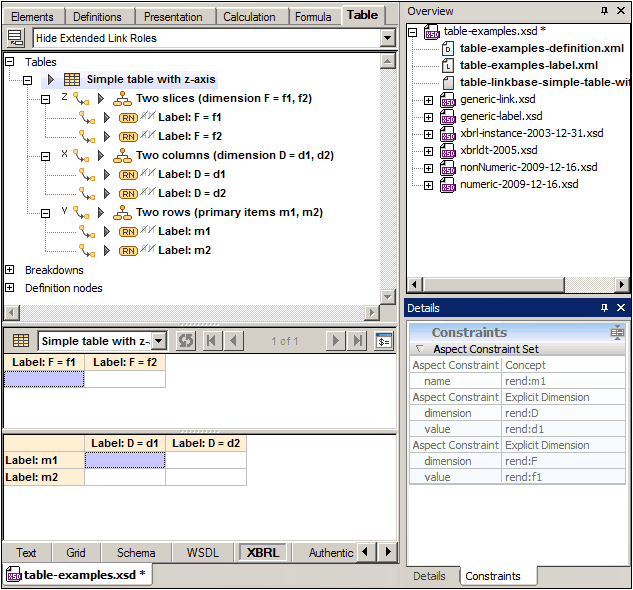Click the XSD icon of generic-link.xsd
The width and height of the screenshot is (633, 590).
446,99
